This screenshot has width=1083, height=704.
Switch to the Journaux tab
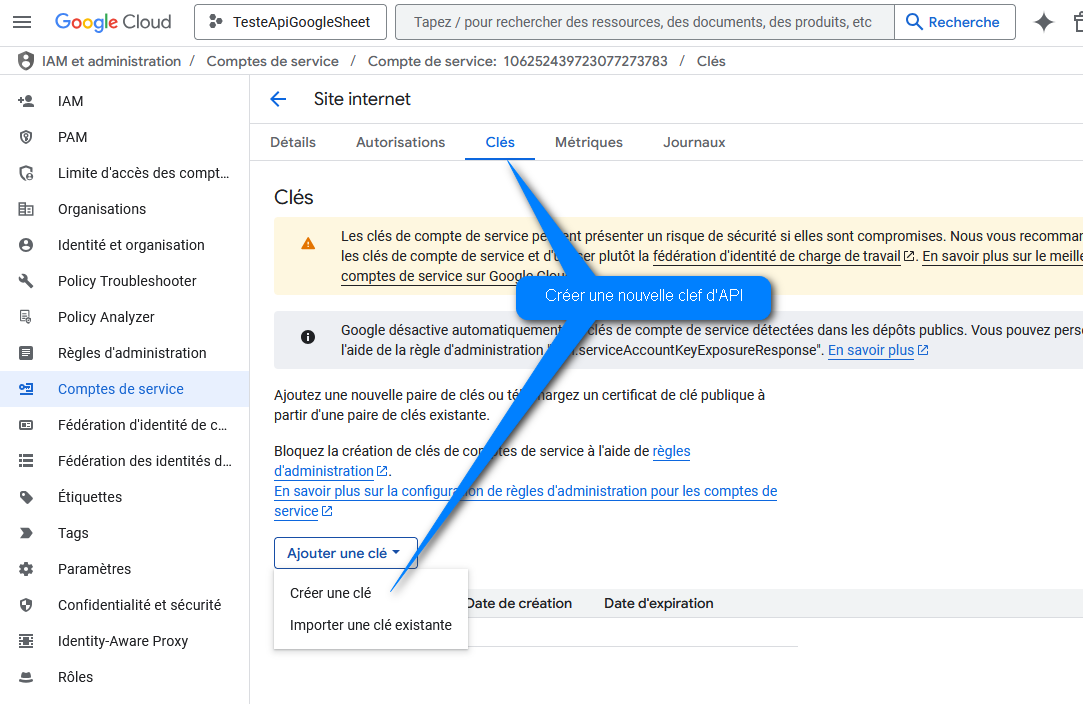pos(694,142)
